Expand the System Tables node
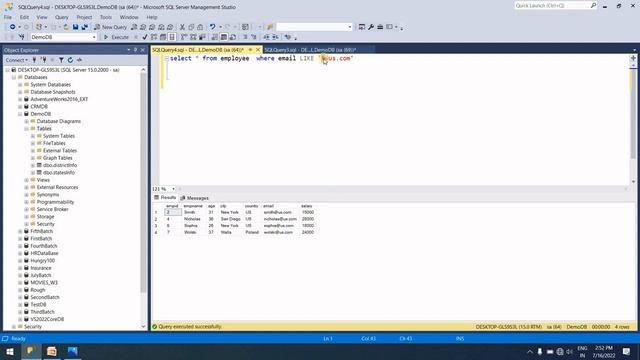Viewport: 640px width, 360px height. point(33,136)
